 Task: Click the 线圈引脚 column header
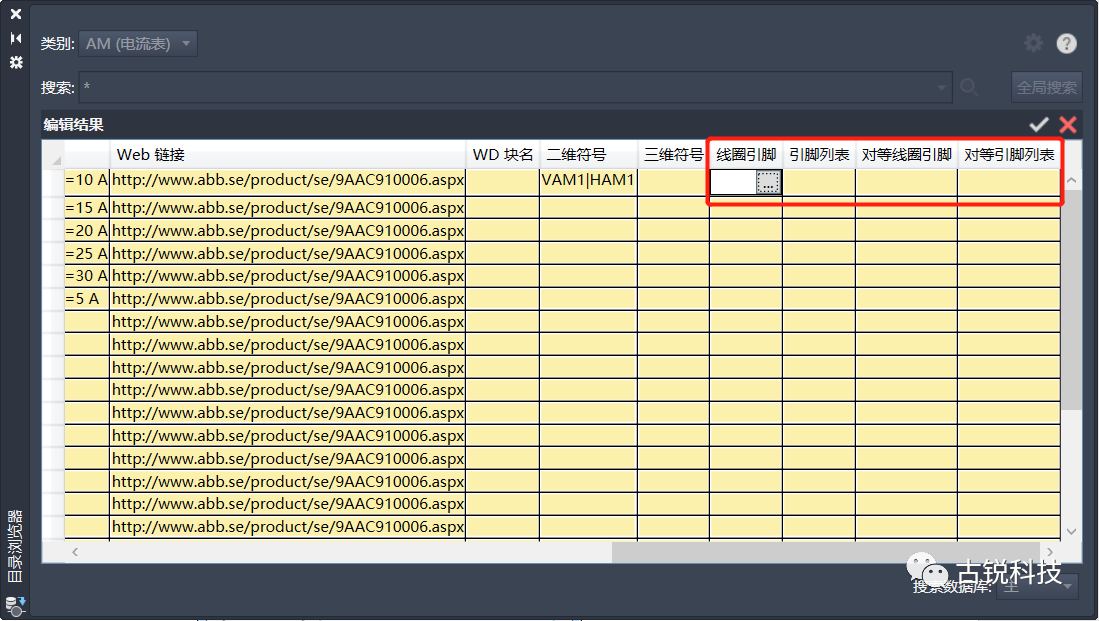(746, 155)
